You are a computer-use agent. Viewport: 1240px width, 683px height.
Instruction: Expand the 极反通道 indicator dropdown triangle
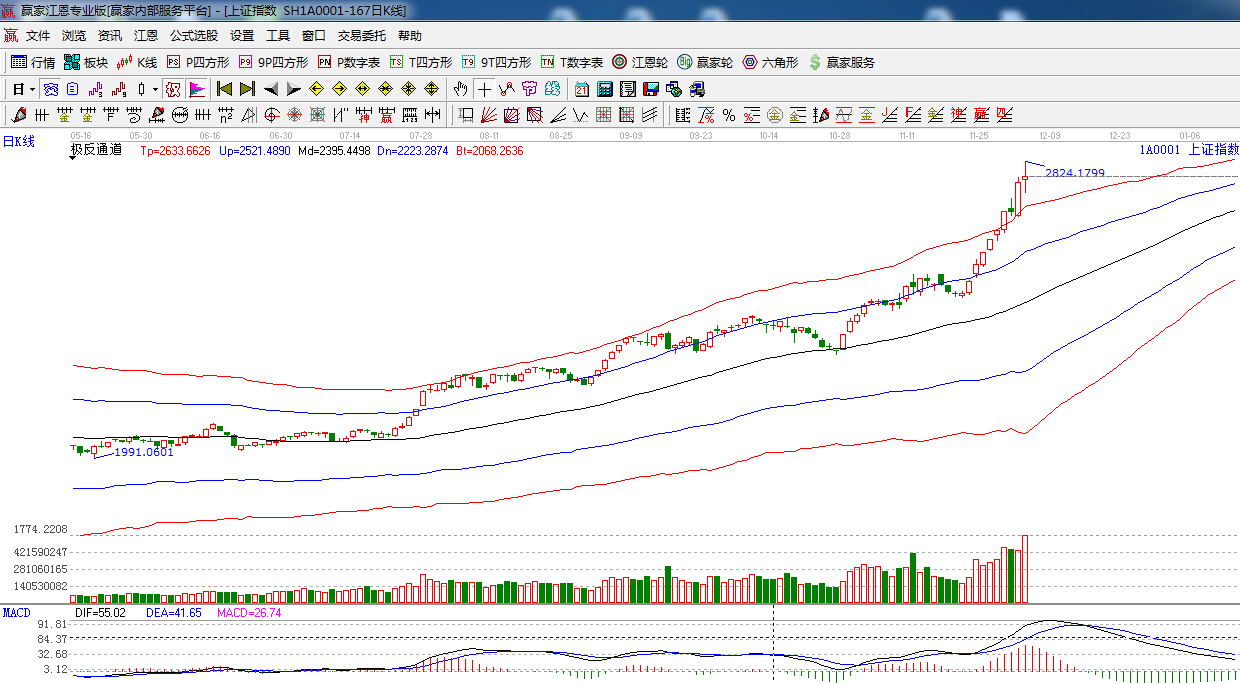(x=74, y=159)
